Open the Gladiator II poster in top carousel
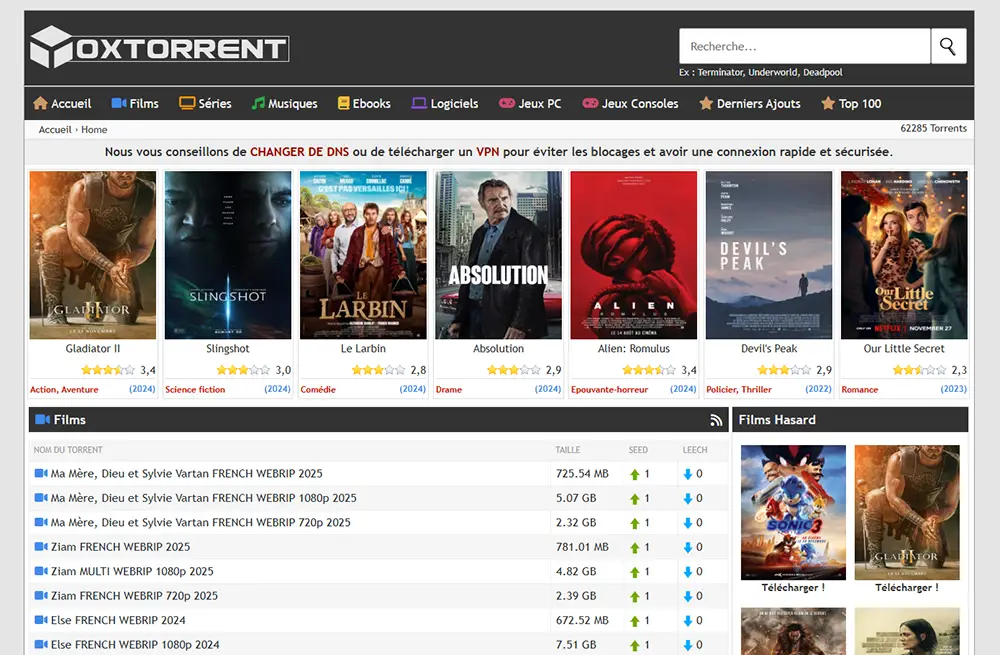 pos(92,255)
